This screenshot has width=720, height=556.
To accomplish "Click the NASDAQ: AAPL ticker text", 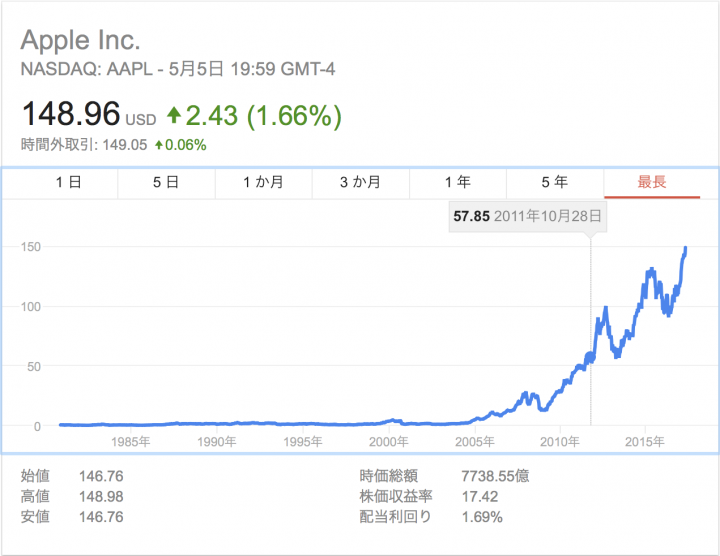I will click(86, 69).
